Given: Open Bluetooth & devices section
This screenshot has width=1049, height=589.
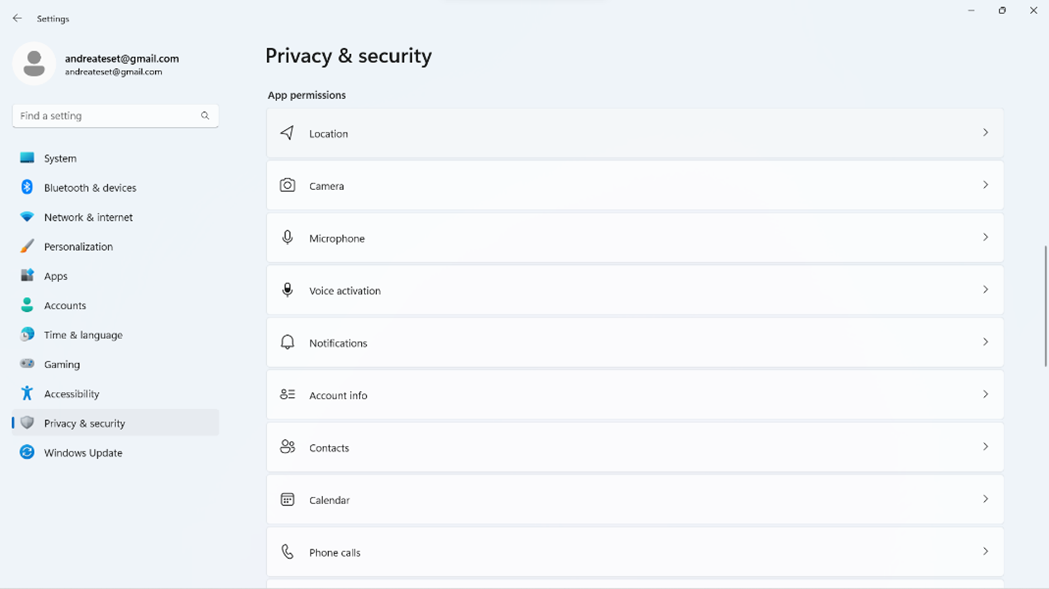Looking at the screenshot, I should click(90, 188).
